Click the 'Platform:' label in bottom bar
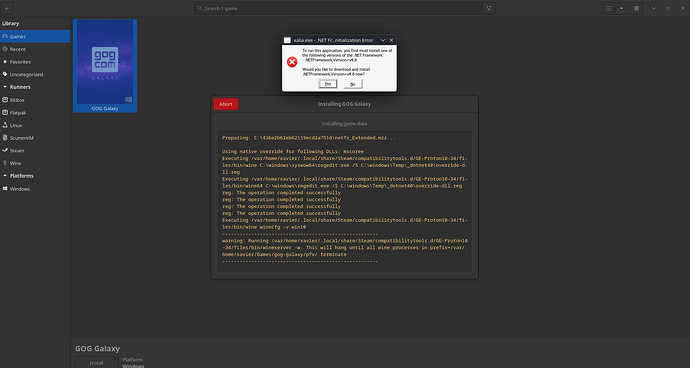The image size is (690, 368). click(x=133, y=360)
